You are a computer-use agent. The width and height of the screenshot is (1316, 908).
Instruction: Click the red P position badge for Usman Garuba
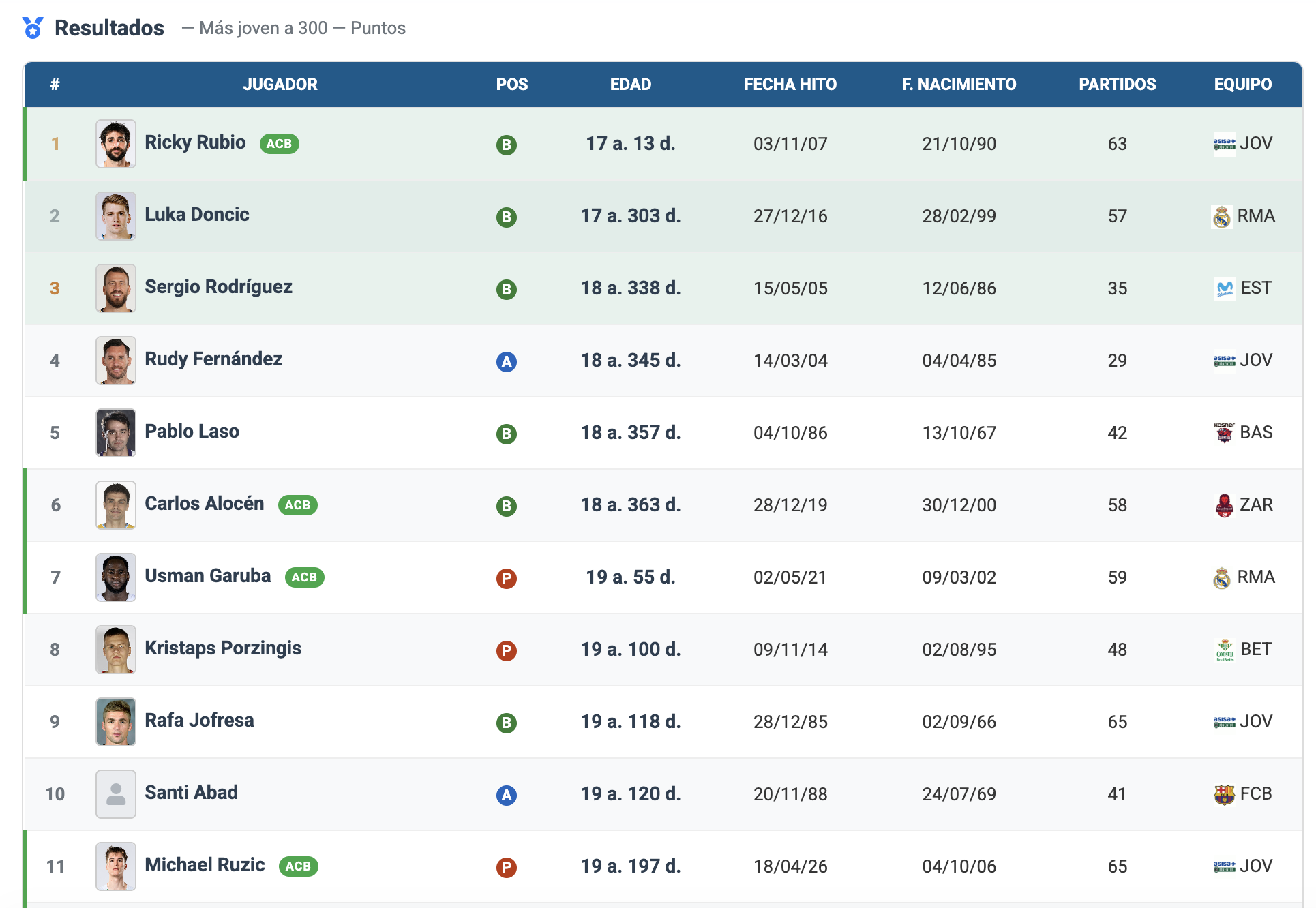tap(506, 578)
